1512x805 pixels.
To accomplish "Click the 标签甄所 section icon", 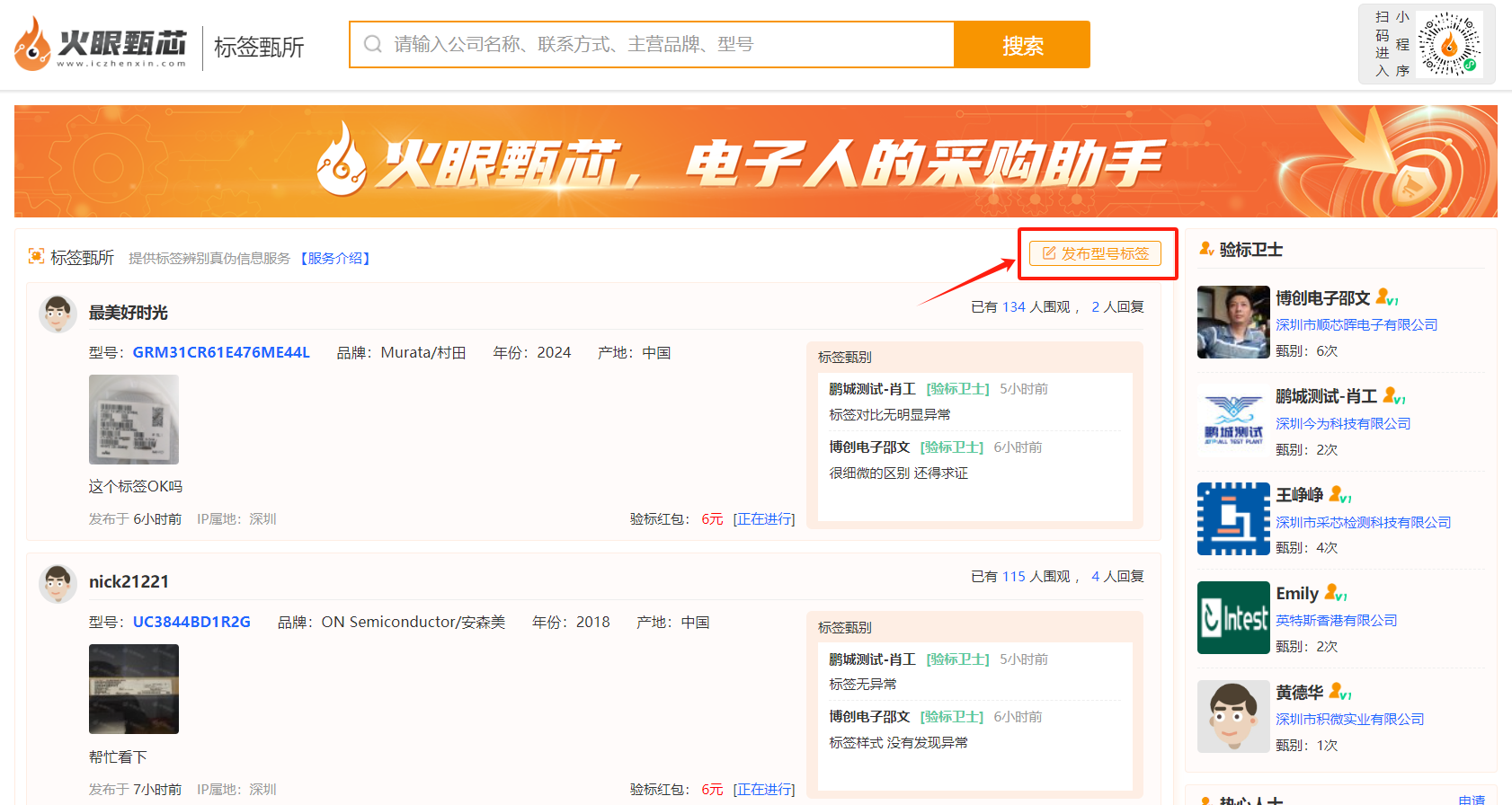I will pyautogui.click(x=37, y=256).
